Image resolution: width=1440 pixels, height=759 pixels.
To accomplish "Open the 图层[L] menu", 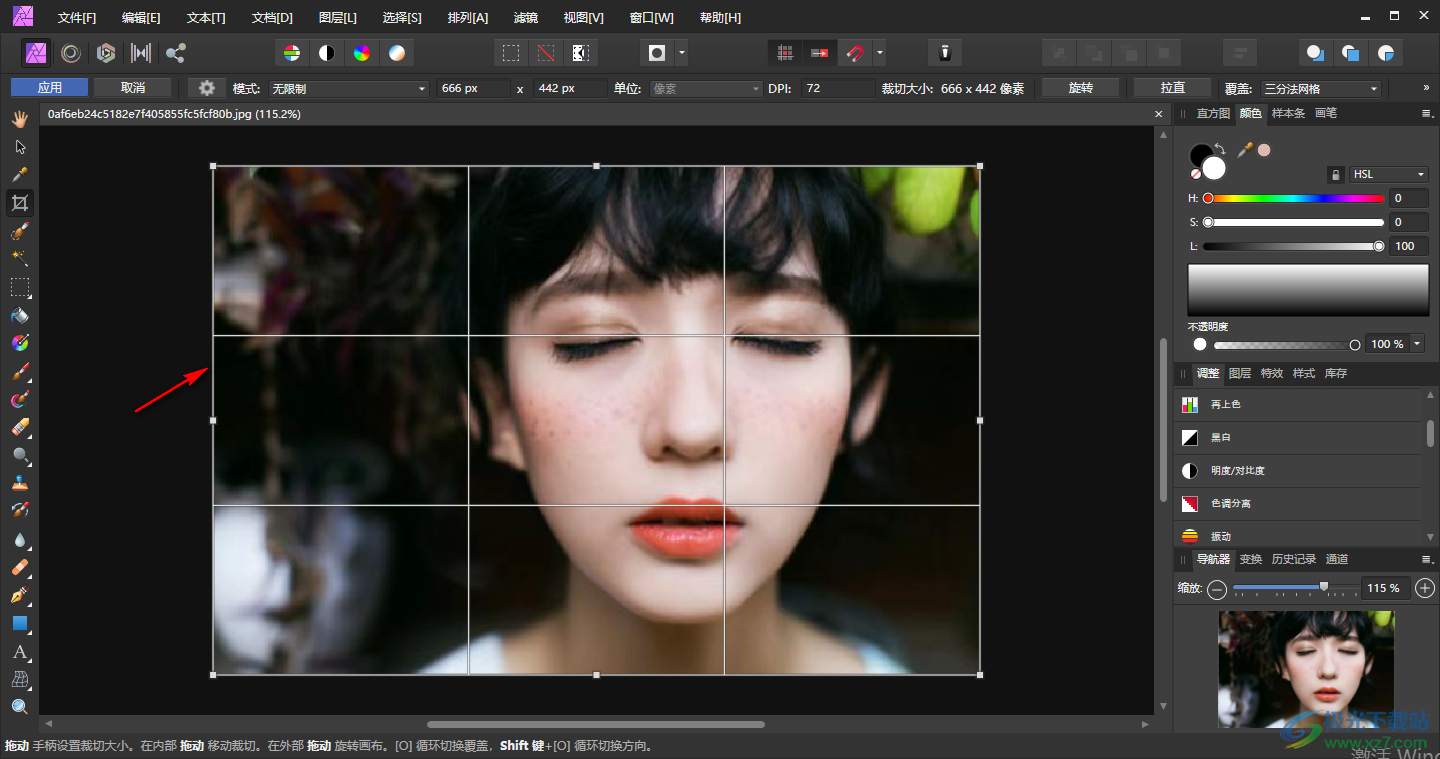I will pyautogui.click(x=337, y=18).
